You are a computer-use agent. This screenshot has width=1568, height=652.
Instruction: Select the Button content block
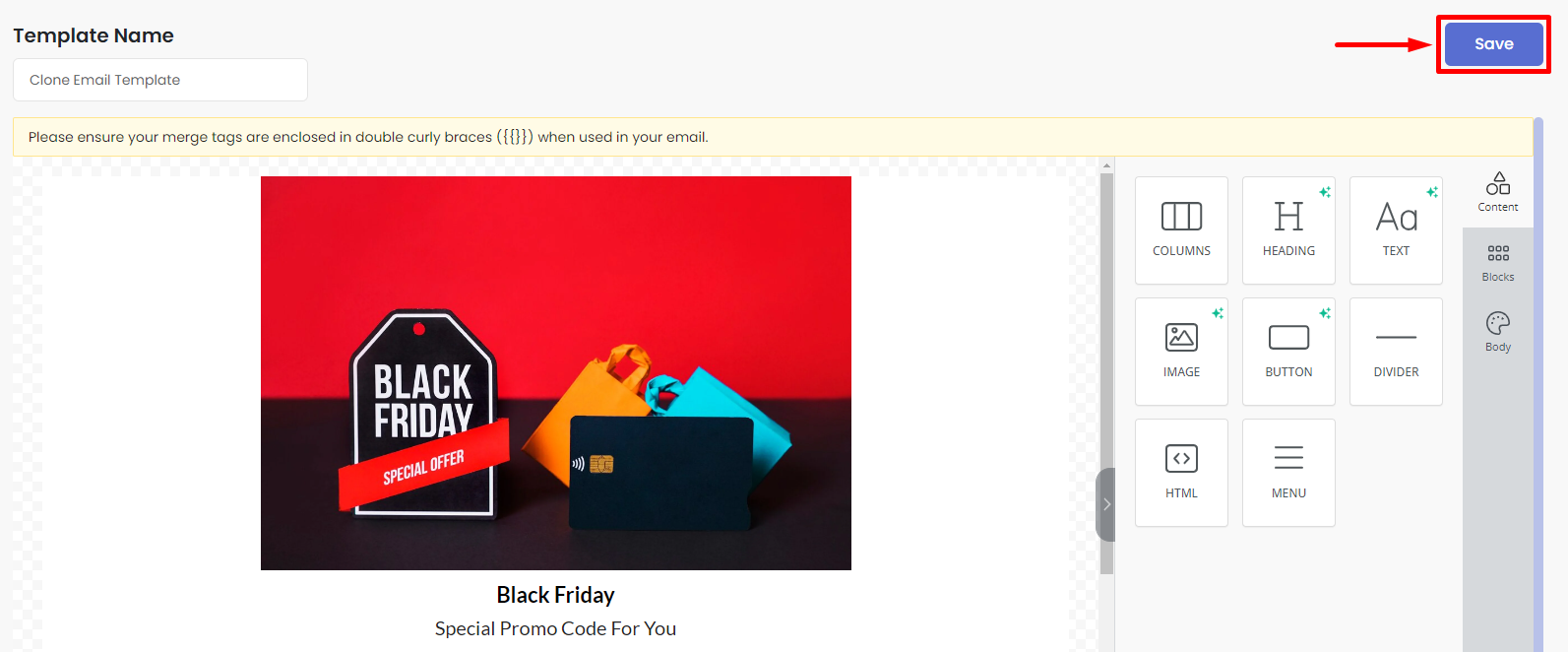click(1288, 352)
